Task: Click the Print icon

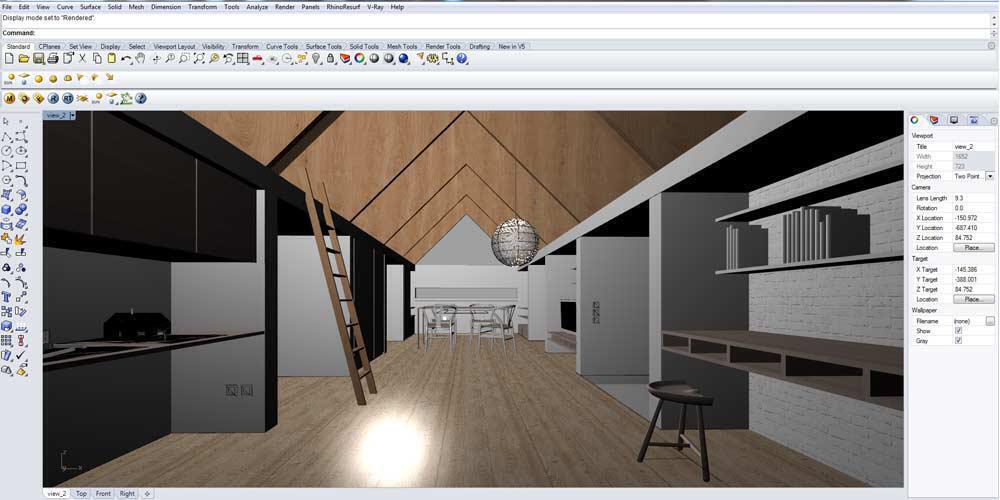Action: click(53, 58)
